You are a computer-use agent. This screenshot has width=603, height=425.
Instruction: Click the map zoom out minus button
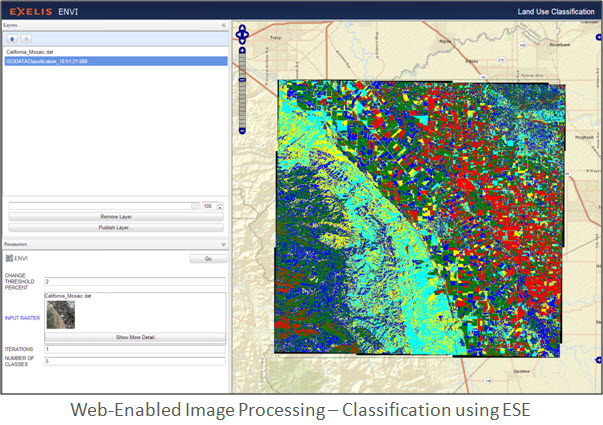(241, 129)
